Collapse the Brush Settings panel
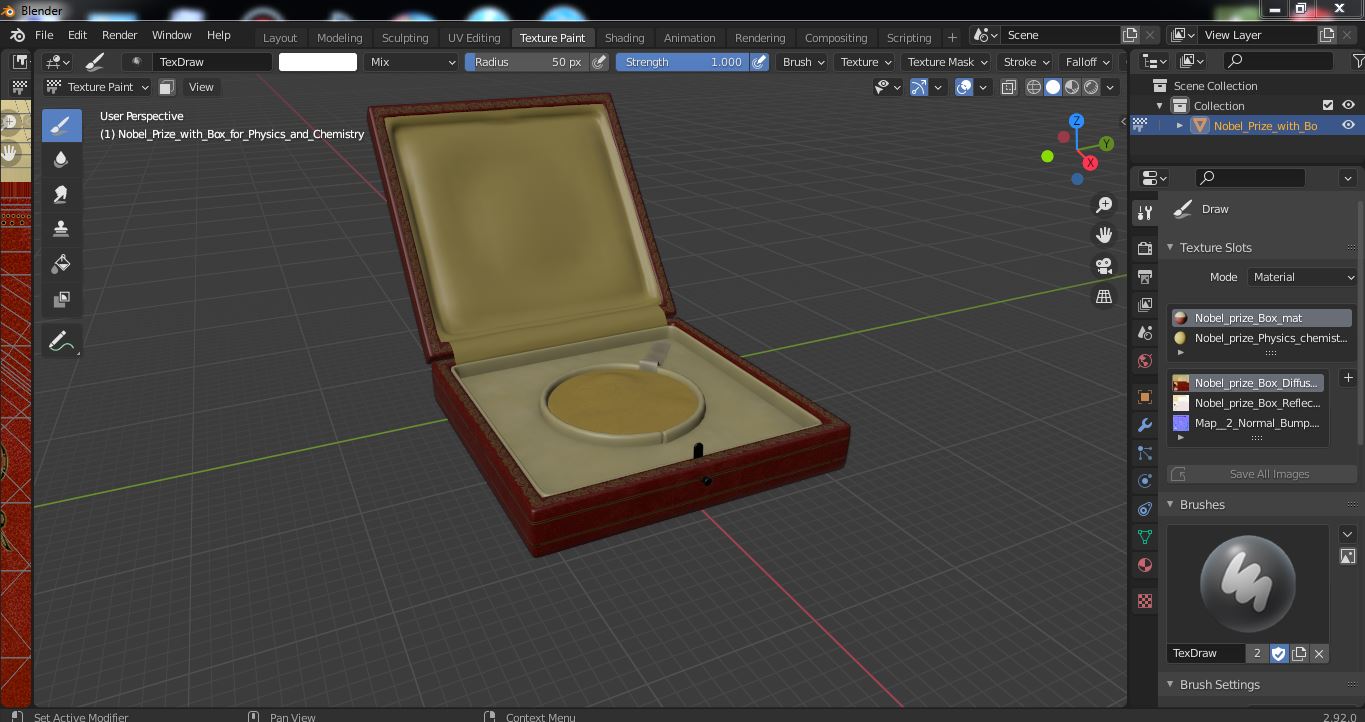The image size is (1365, 722). (1171, 685)
